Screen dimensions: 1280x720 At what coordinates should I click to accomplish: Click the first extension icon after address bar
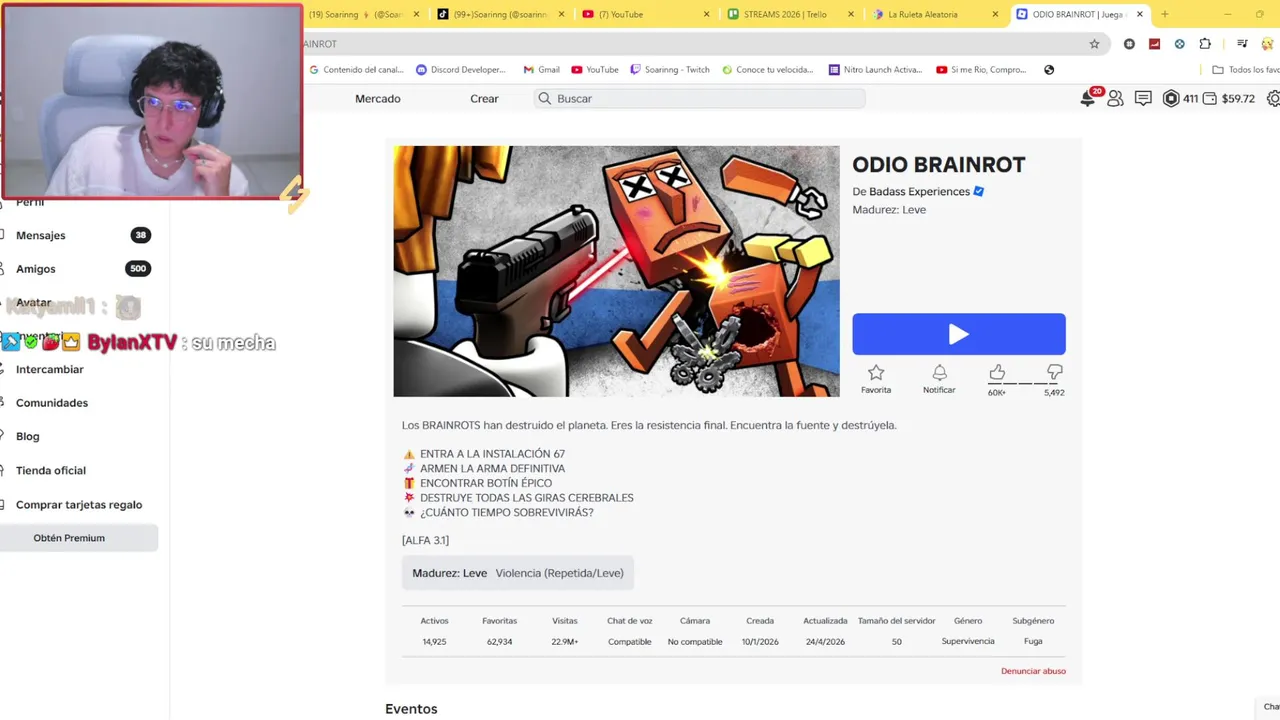tap(1129, 44)
